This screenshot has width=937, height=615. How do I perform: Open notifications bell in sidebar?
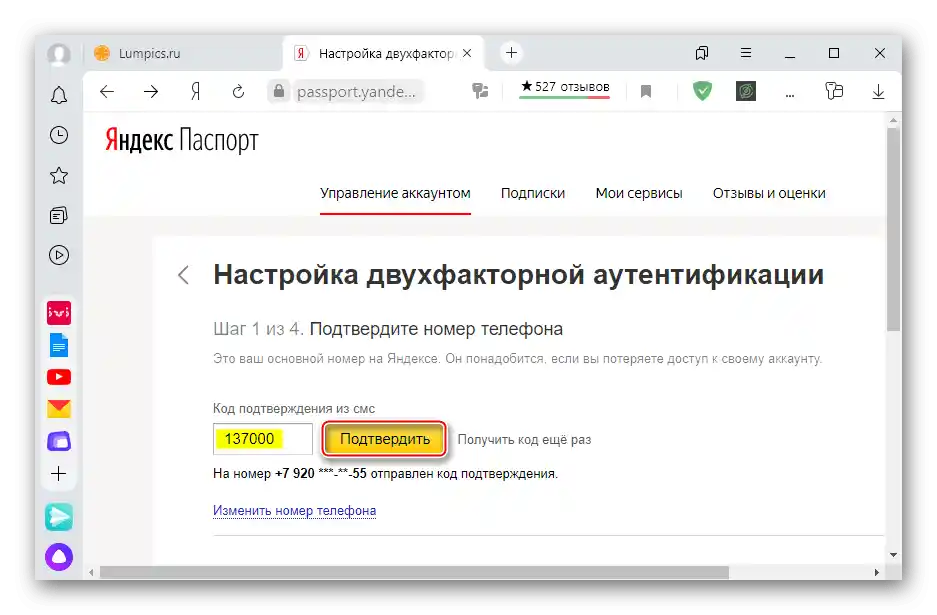59,95
